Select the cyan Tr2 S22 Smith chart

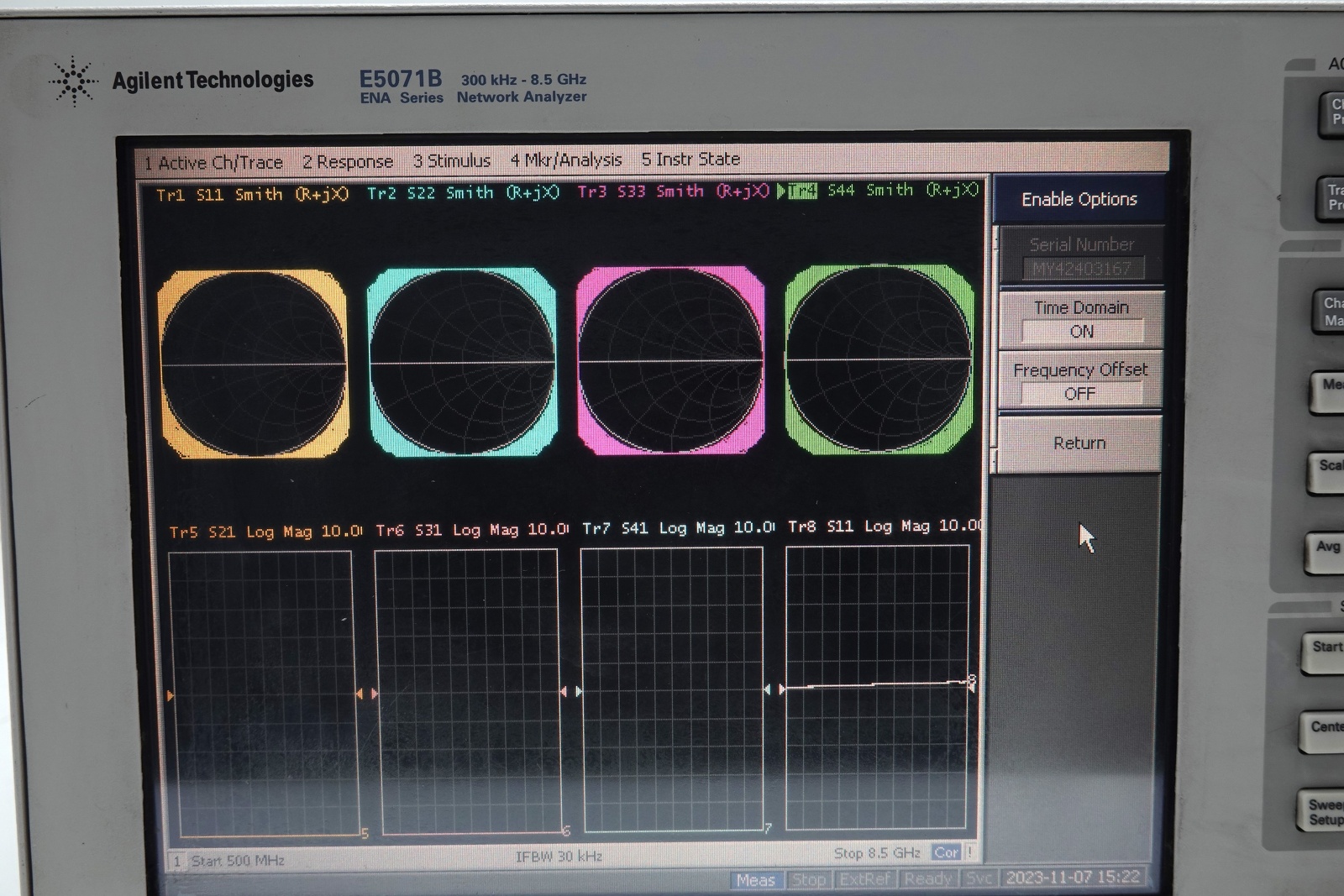pos(462,363)
